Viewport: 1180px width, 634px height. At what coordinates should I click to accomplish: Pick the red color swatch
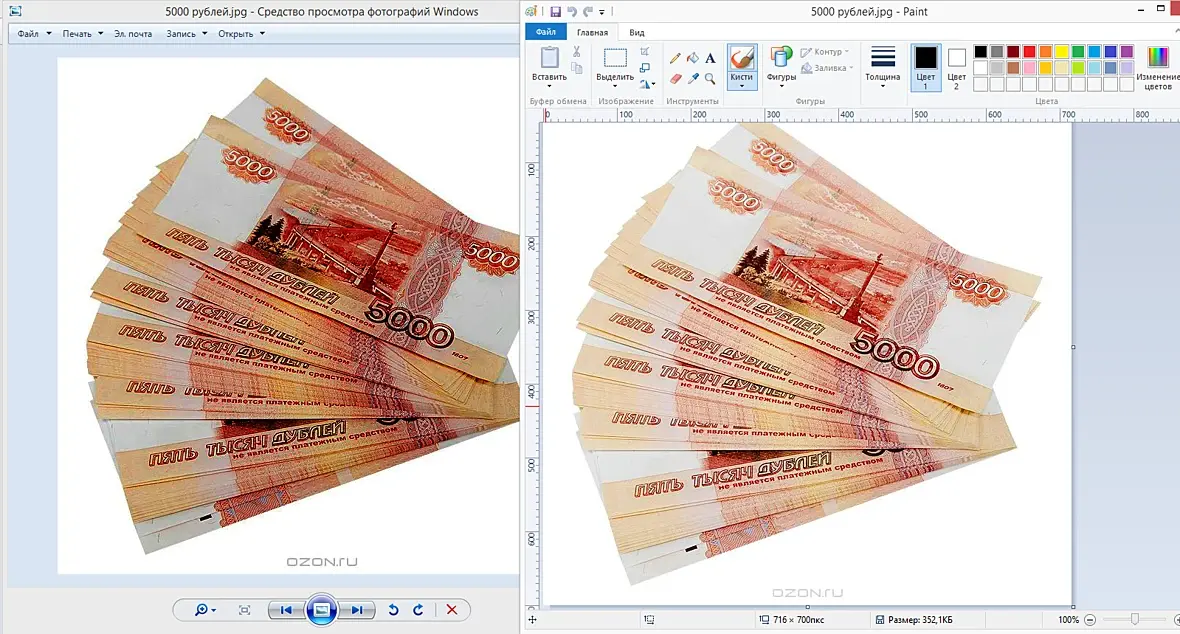pyautogui.click(x=1029, y=51)
